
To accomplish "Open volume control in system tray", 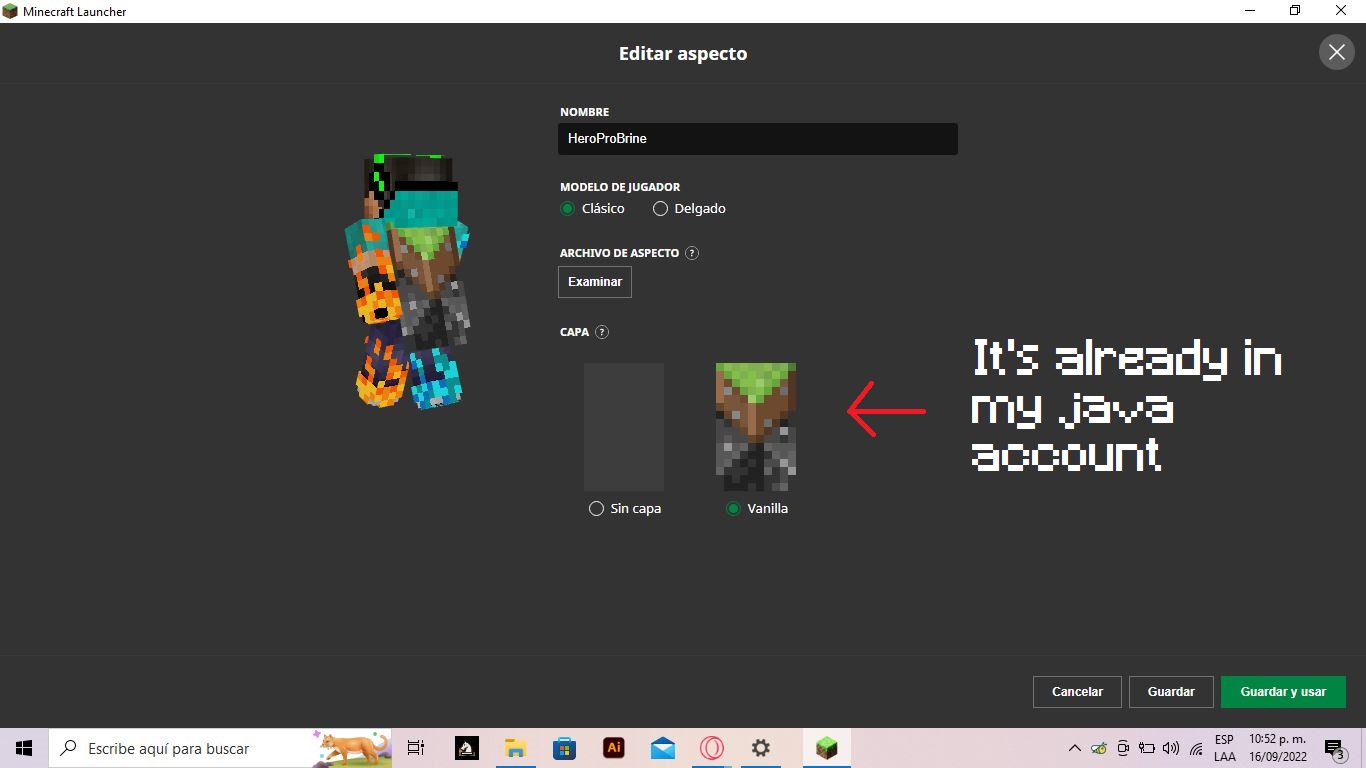I will click(x=1171, y=748).
